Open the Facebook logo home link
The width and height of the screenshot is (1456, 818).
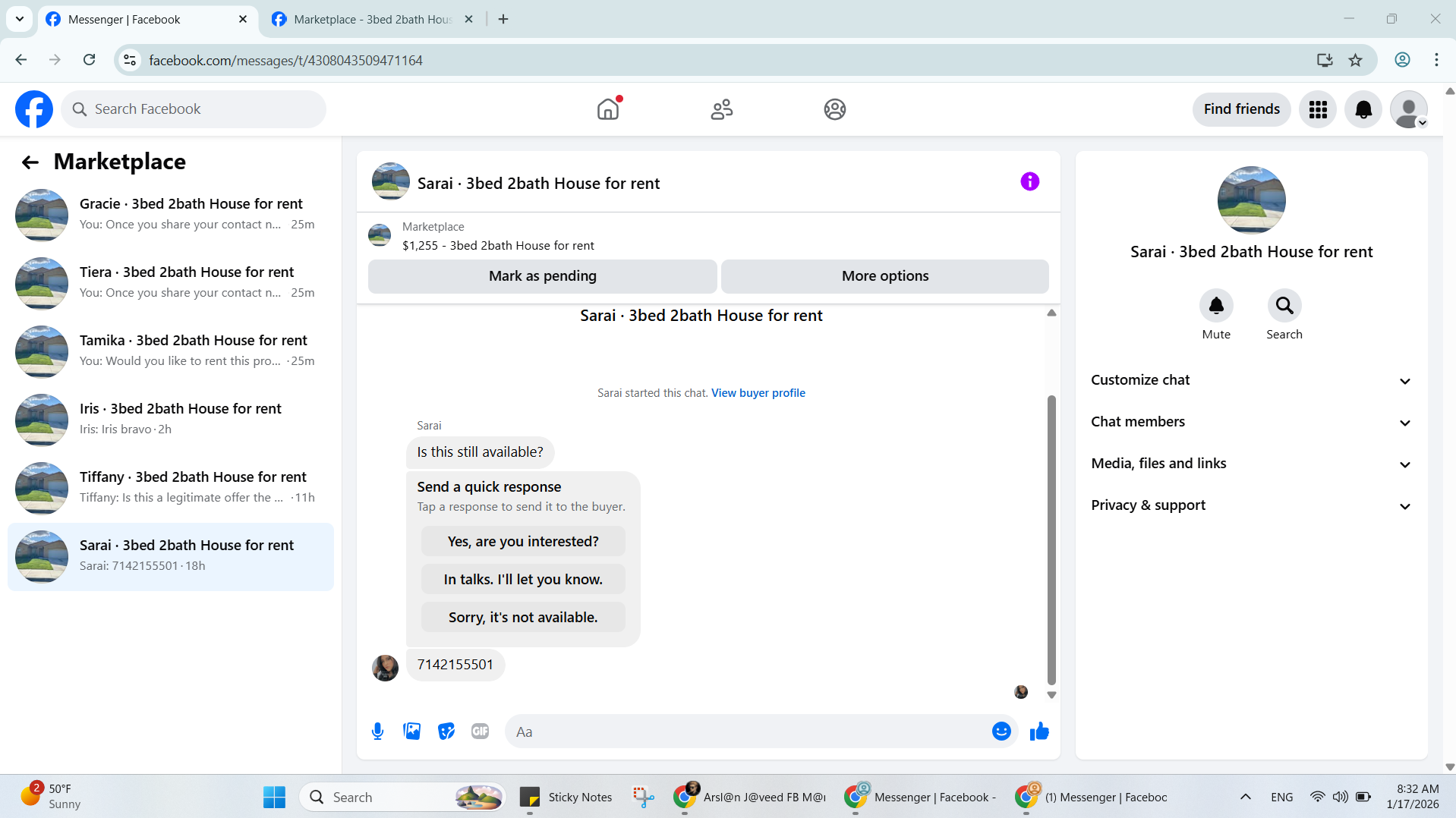click(x=34, y=109)
